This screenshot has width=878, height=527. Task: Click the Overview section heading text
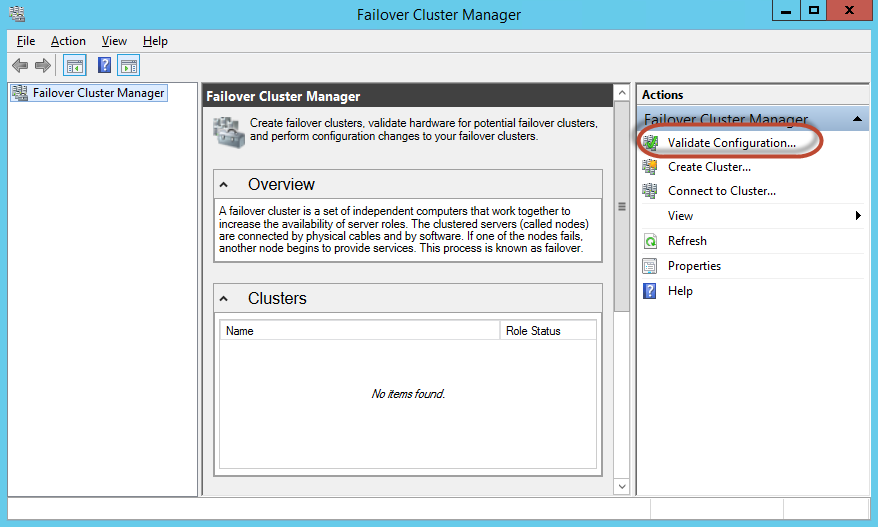pyautogui.click(x=281, y=184)
